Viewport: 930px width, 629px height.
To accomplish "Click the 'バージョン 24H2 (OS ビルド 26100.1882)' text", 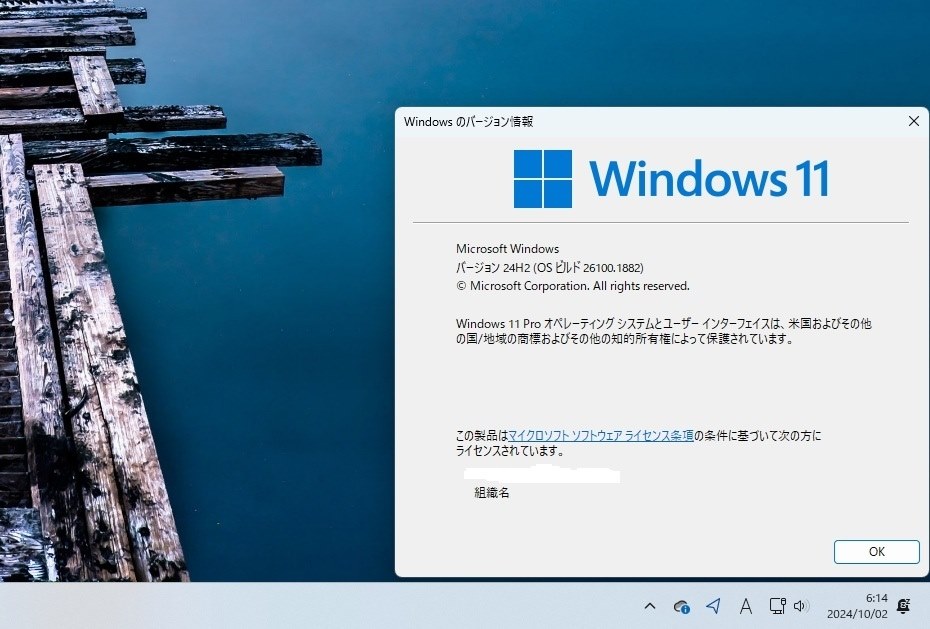I will pos(550,267).
